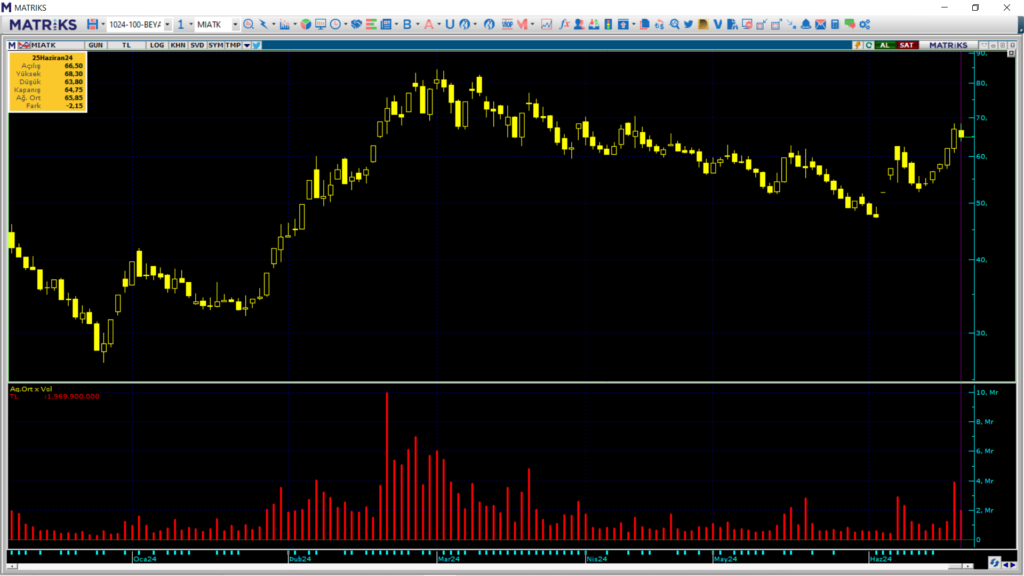
Task: Click the chart refresh arrows icon bottom right
Action: pyautogui.click(x=994, y=563)
